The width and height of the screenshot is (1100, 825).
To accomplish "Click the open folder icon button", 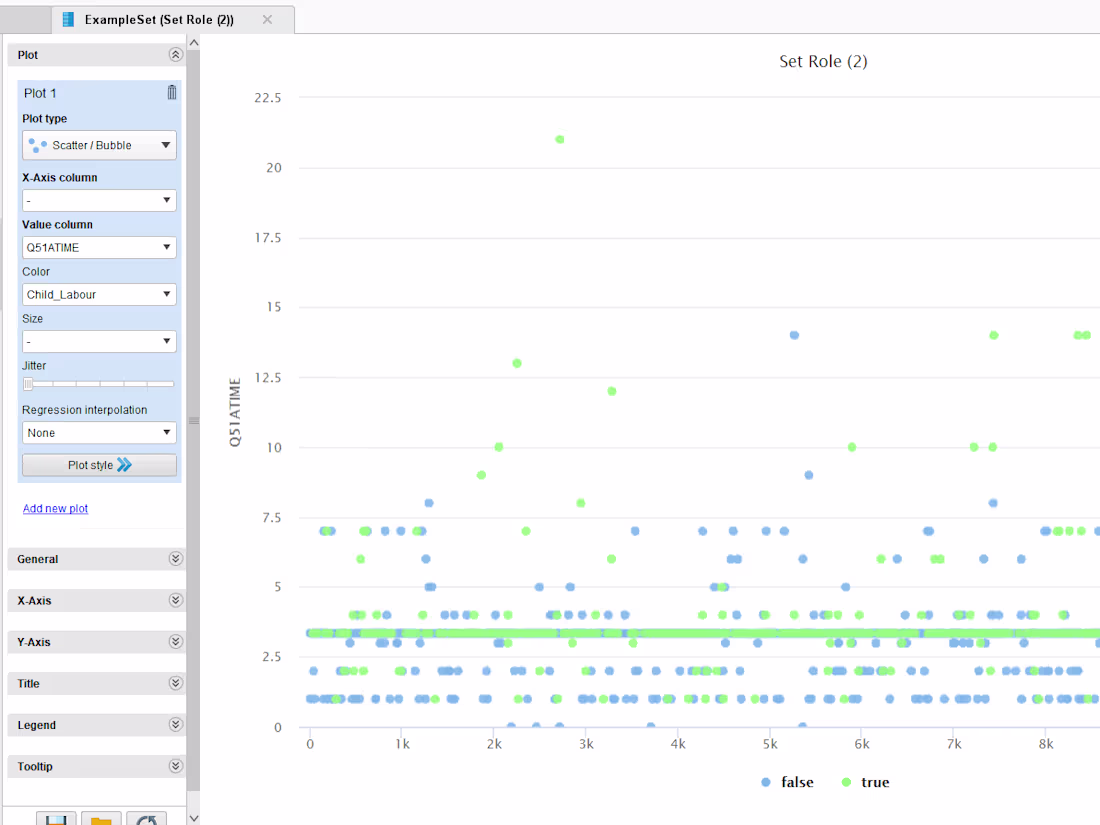I will 101,819.
